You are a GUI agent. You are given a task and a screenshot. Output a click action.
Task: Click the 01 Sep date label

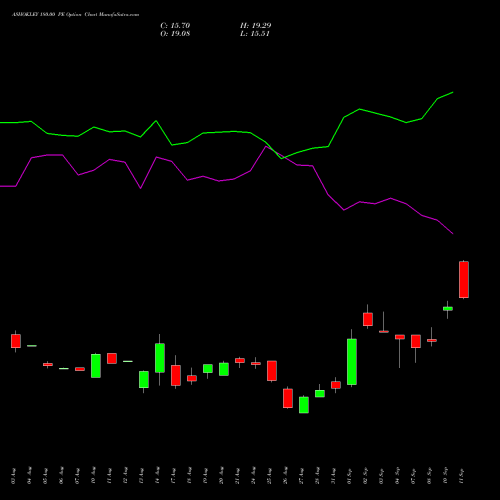point(349,476)
